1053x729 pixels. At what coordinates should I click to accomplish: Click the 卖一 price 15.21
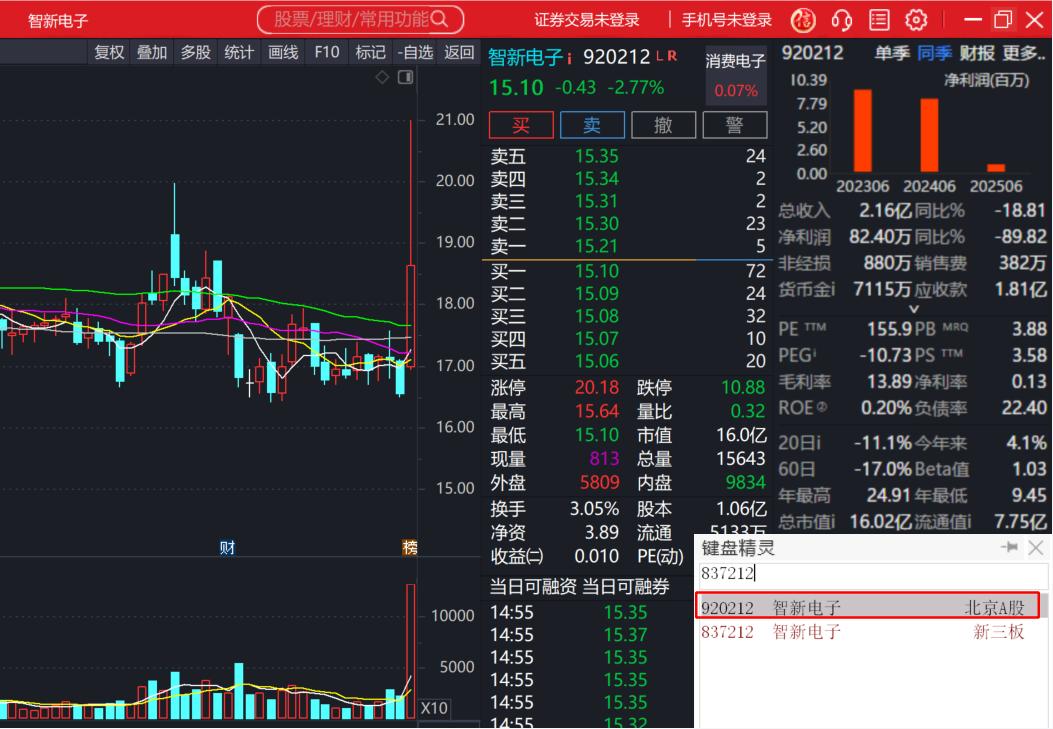coord(596,246)
